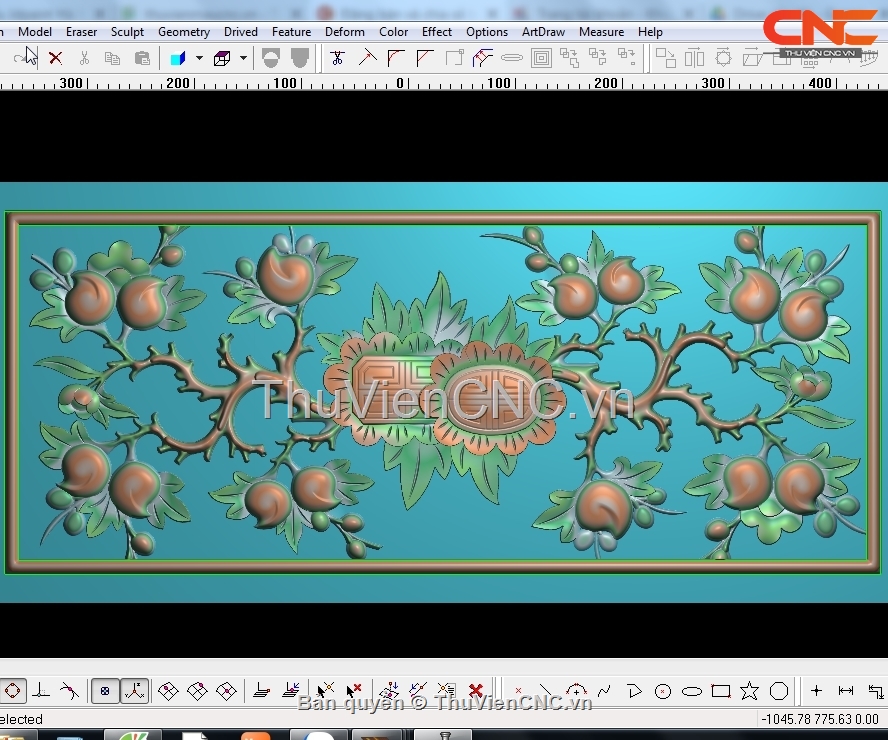The width and height of the screenshot is (888, 740).
Task: Expand the wireframe box view dropdown arrow
Action: click(x=243, y=59)
